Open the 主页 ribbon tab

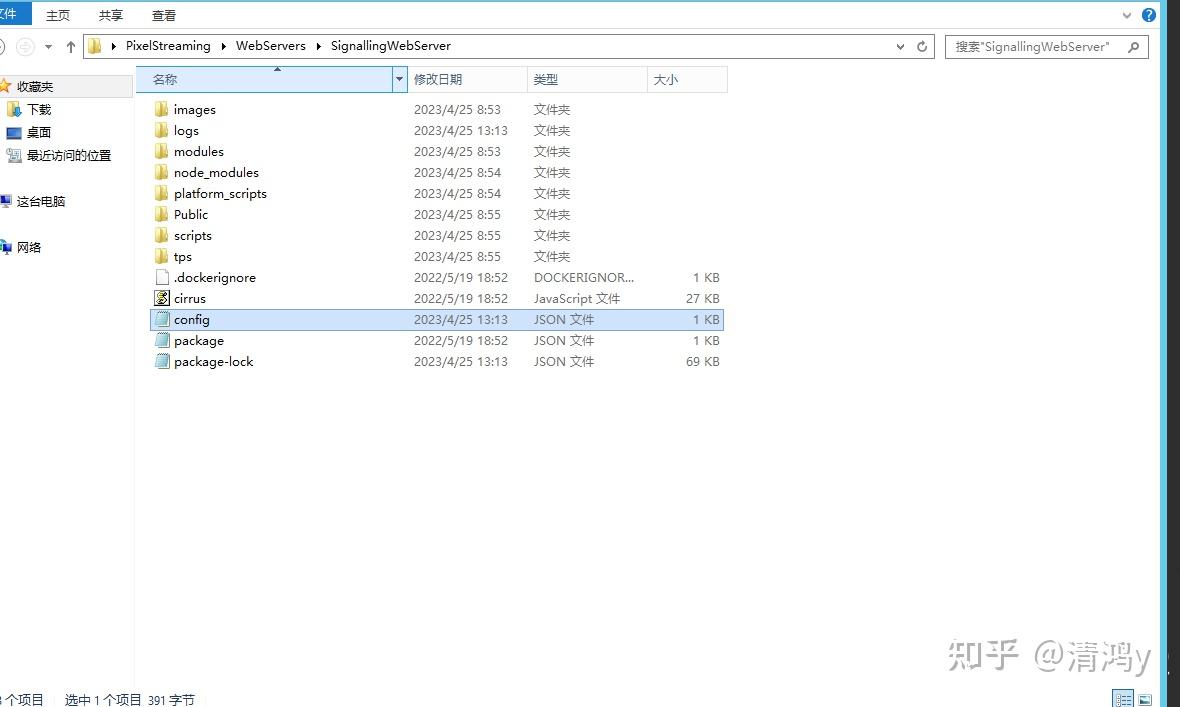(58, 15)
